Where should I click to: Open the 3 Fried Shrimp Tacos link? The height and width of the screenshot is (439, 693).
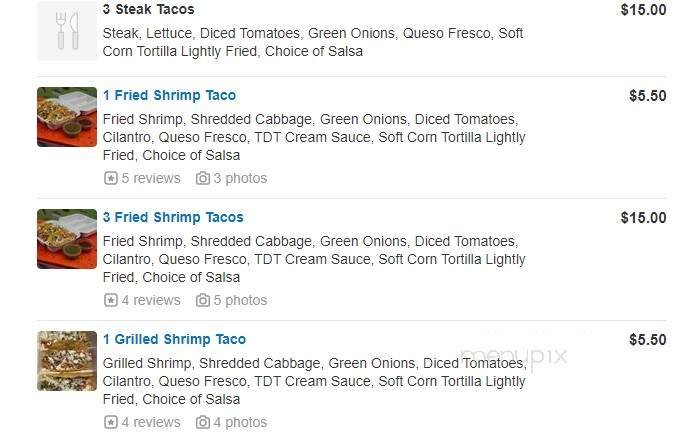pos(173,218)
